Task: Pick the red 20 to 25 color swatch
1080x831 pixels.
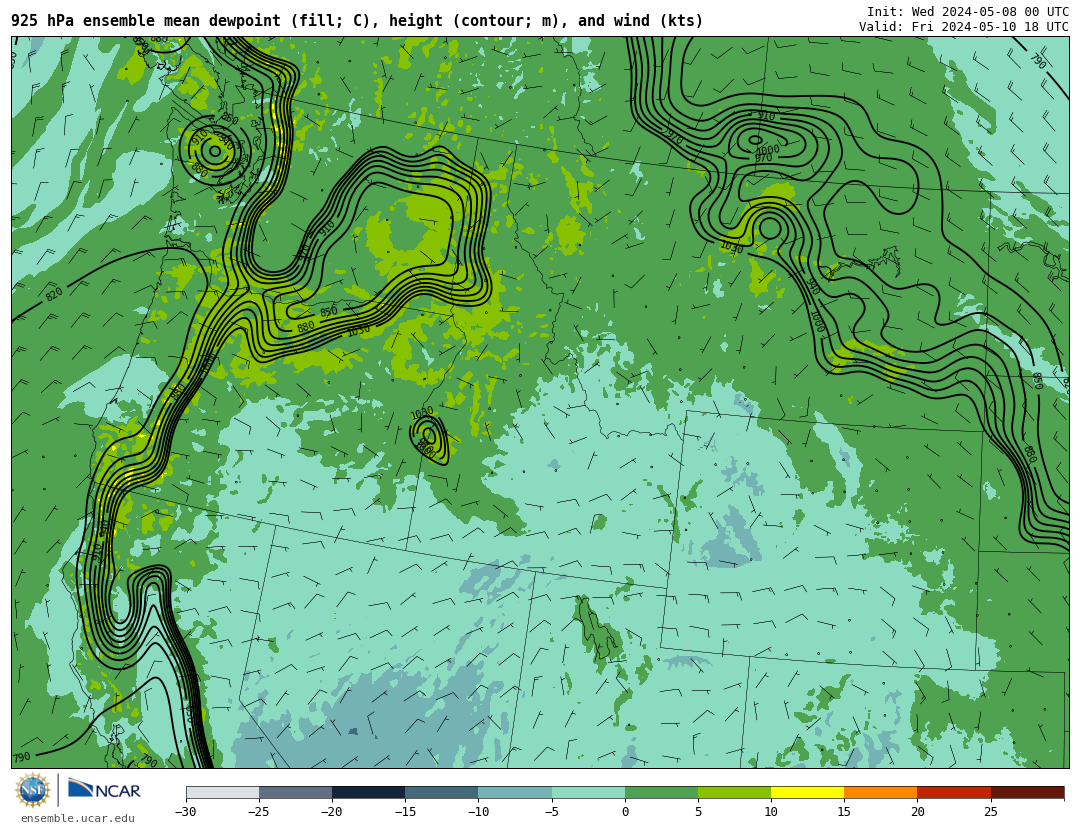Action: point(954,792)
